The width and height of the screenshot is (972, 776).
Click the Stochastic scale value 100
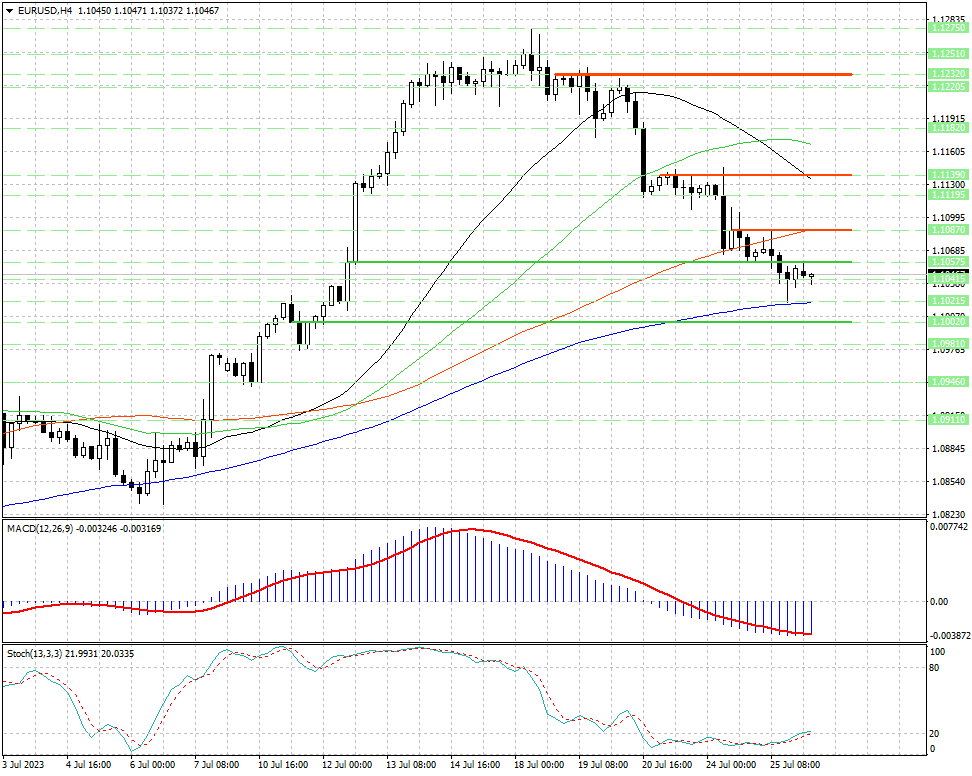click(938, 652)
